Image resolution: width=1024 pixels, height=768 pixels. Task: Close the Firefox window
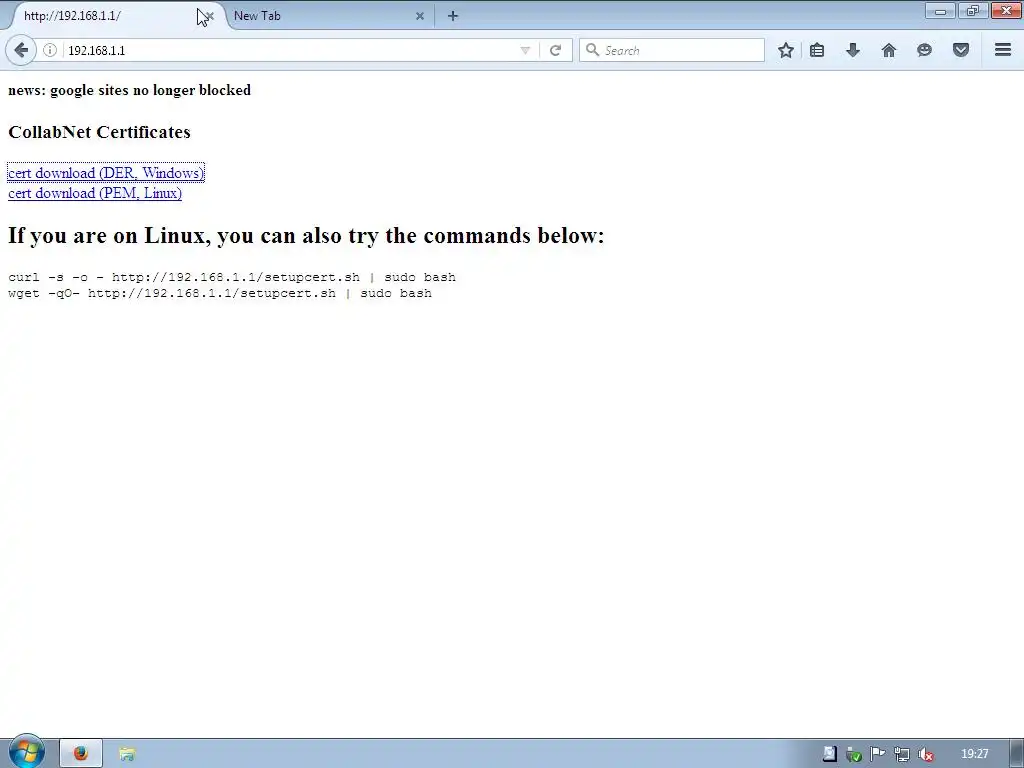tap(1006, 10)
